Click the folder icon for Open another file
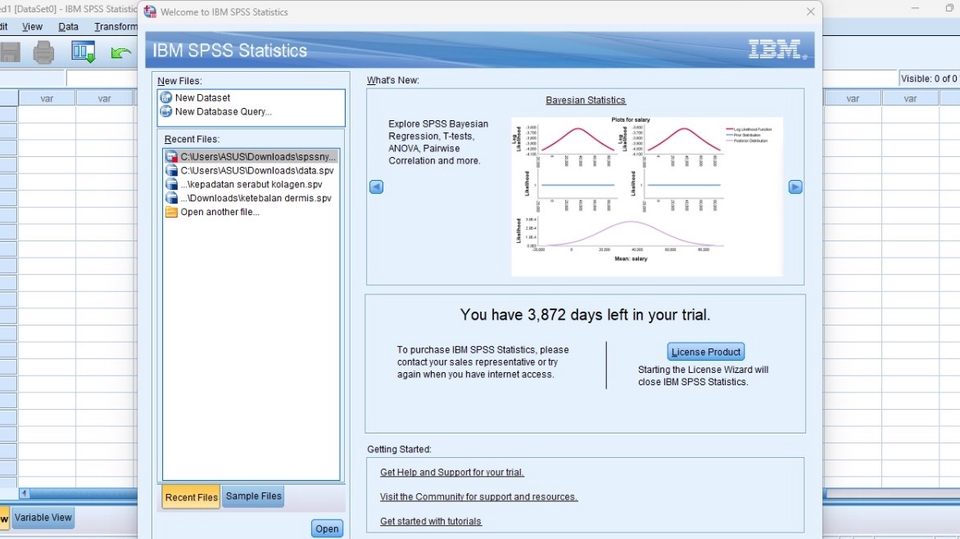 click(171, 212)
